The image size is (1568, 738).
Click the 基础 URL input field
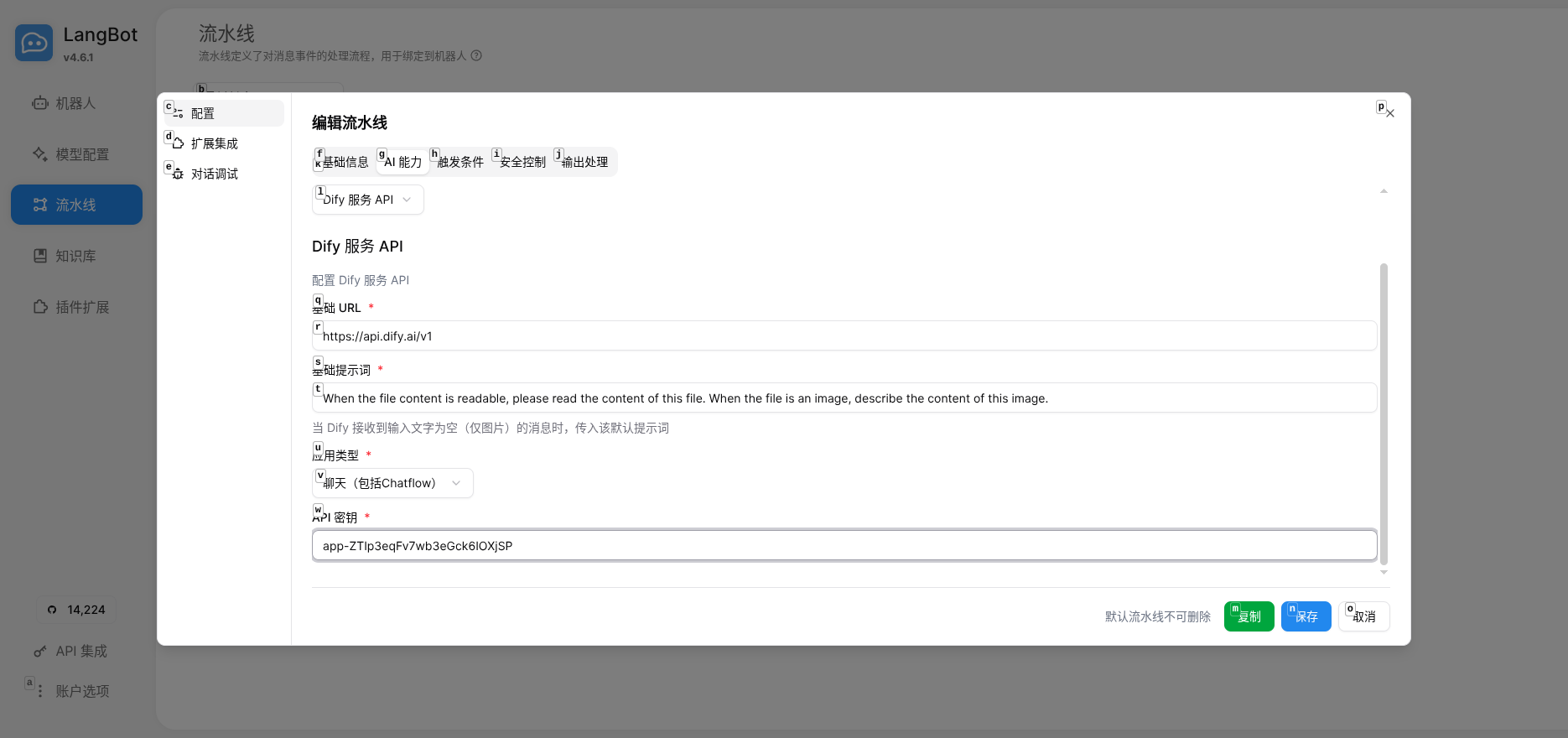(844, 336)
